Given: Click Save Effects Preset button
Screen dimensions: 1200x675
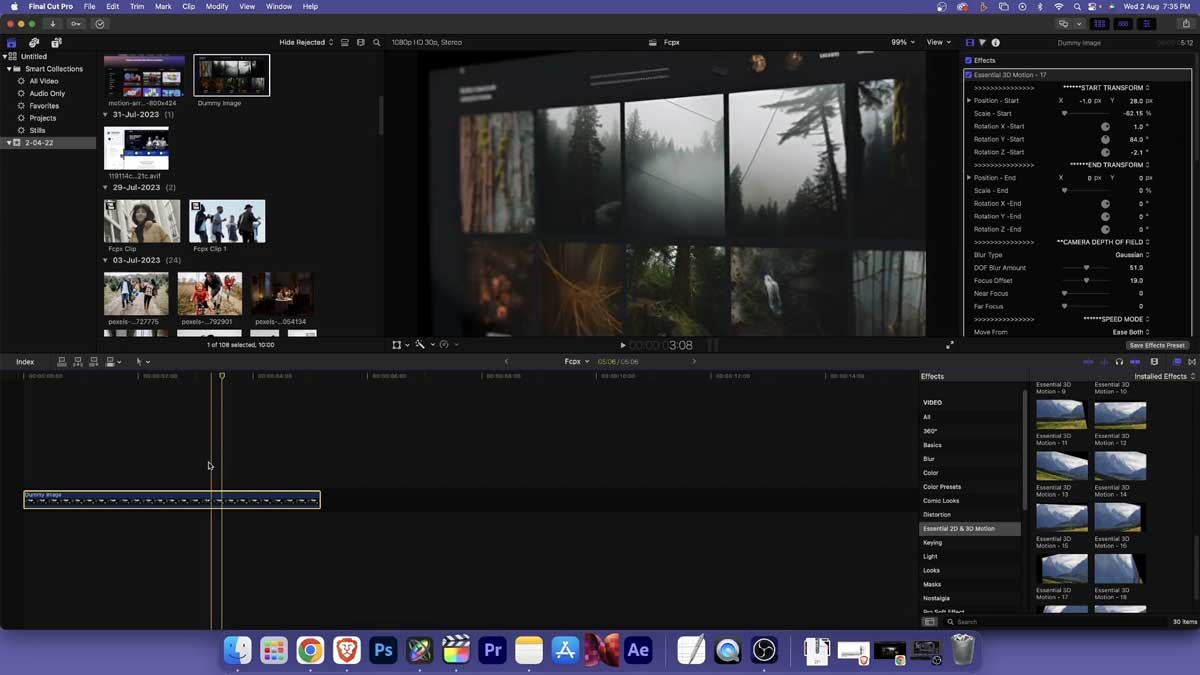Looking at the screenshot, I should pyautogui.click(x=1157, y=345).
